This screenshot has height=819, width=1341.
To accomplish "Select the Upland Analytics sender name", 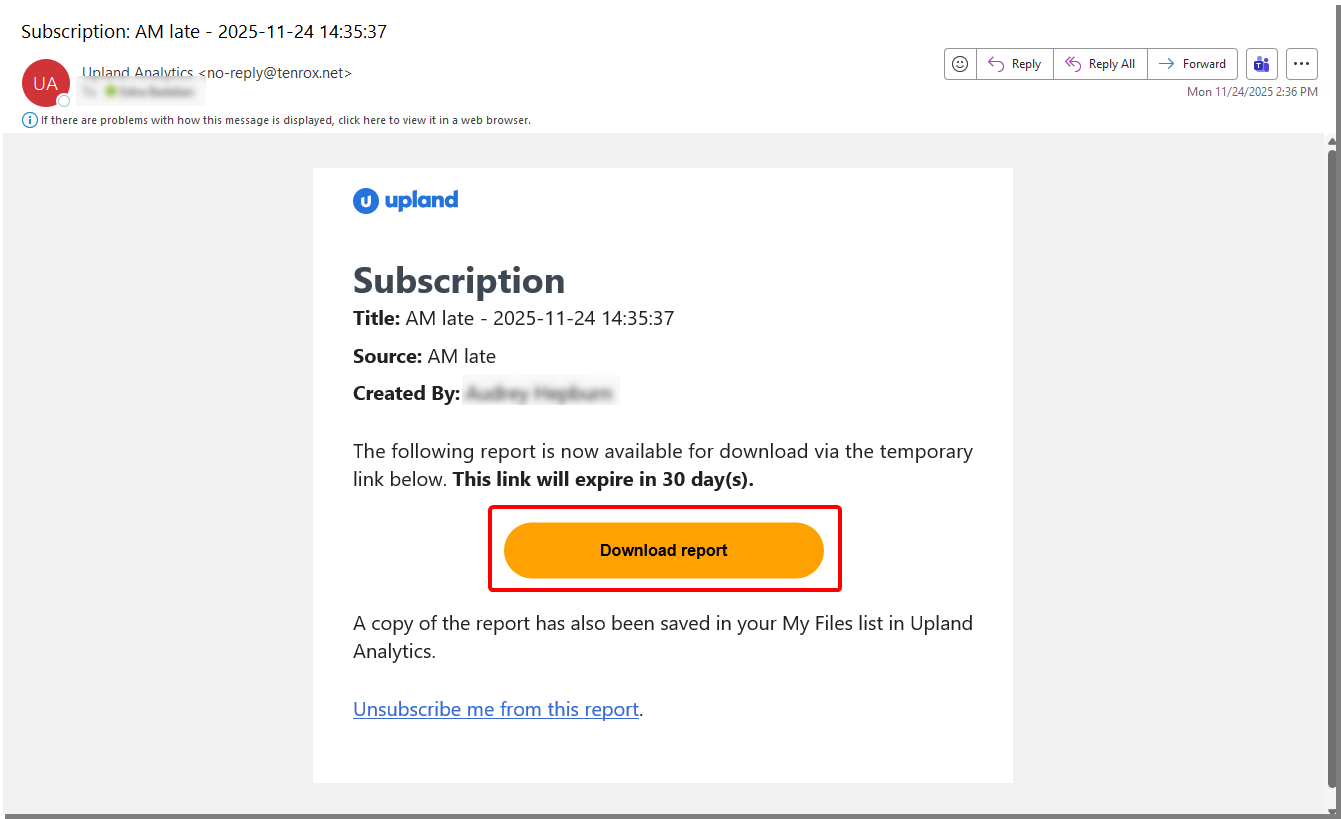I will point(138,72).
